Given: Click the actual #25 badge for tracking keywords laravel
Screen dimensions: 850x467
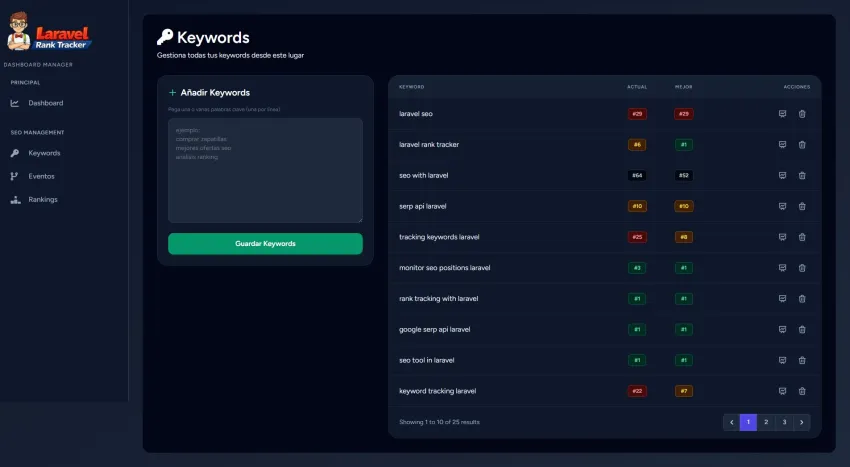Looking at the screenshot, I should point(637,237).
